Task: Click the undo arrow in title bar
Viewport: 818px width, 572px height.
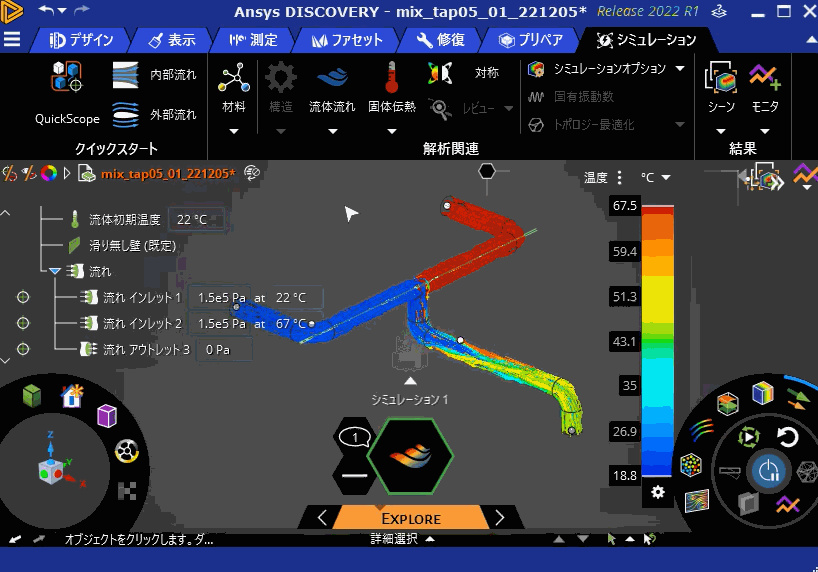Action: point(46,9)
